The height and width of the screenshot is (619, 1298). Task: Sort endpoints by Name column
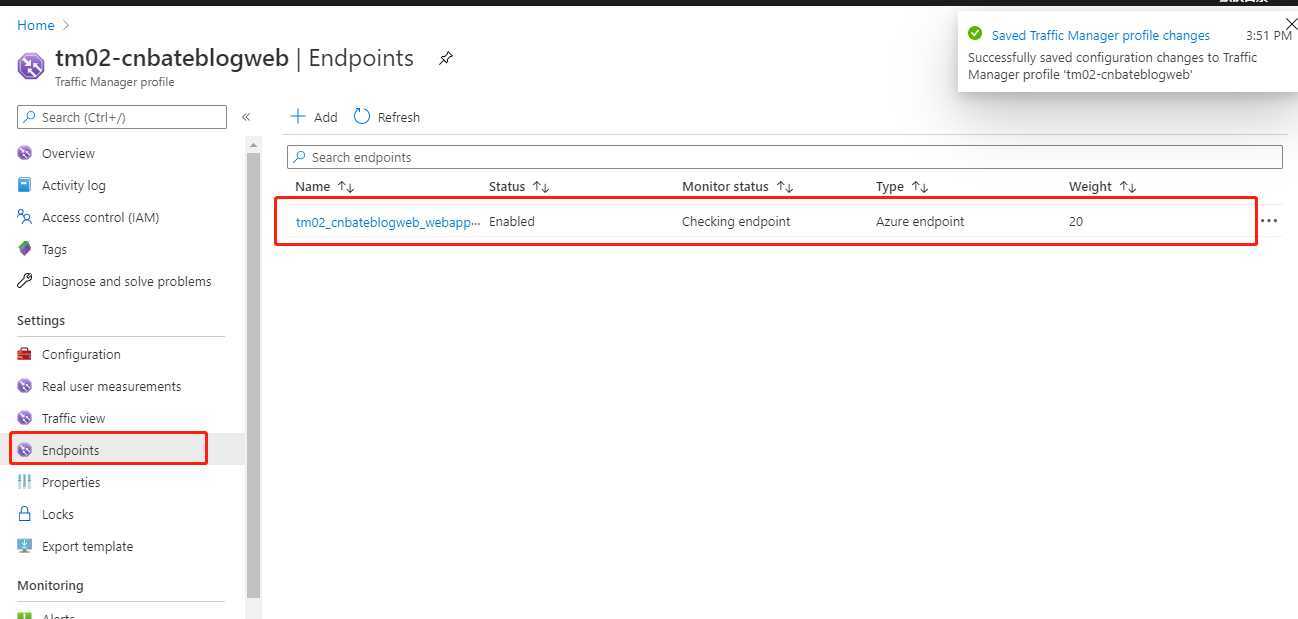click(x=325, y=186)
